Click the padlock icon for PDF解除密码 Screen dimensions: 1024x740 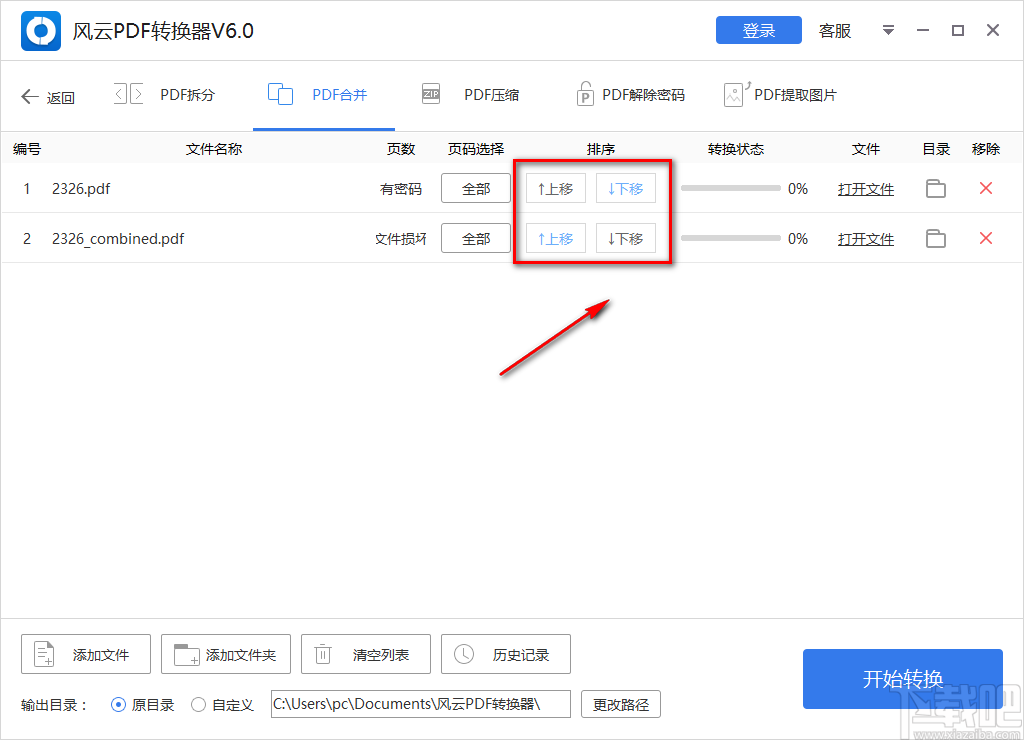coord(585,94)
